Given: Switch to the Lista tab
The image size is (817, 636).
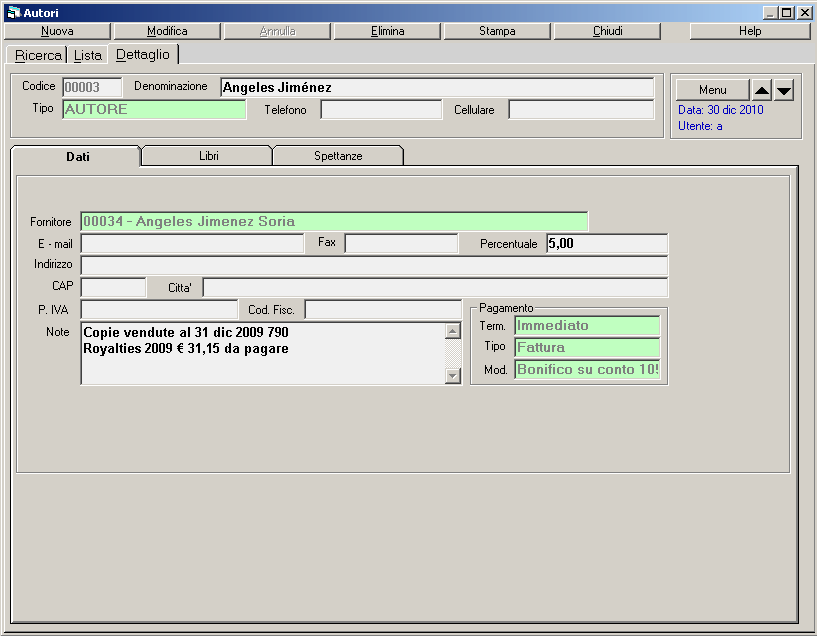Looking at the screenshot, I should [x=88, y=55].
